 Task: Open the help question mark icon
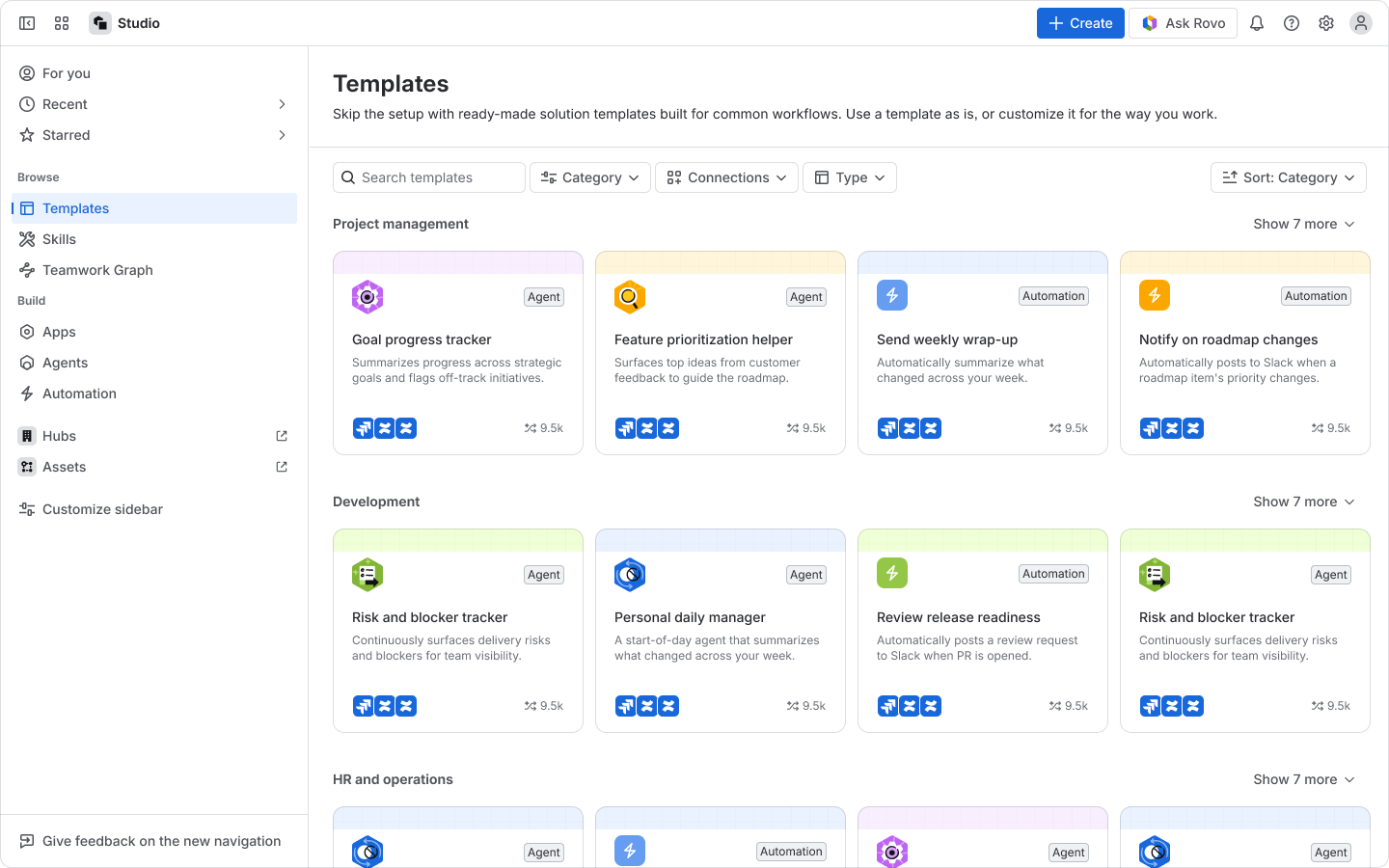pos(1292,23)
